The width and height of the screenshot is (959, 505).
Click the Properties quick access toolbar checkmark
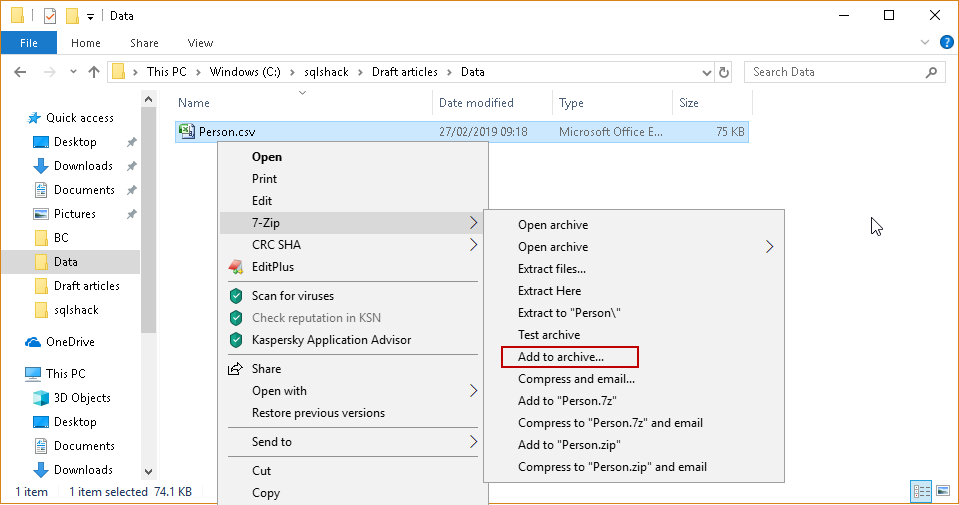tap(50, 16)
